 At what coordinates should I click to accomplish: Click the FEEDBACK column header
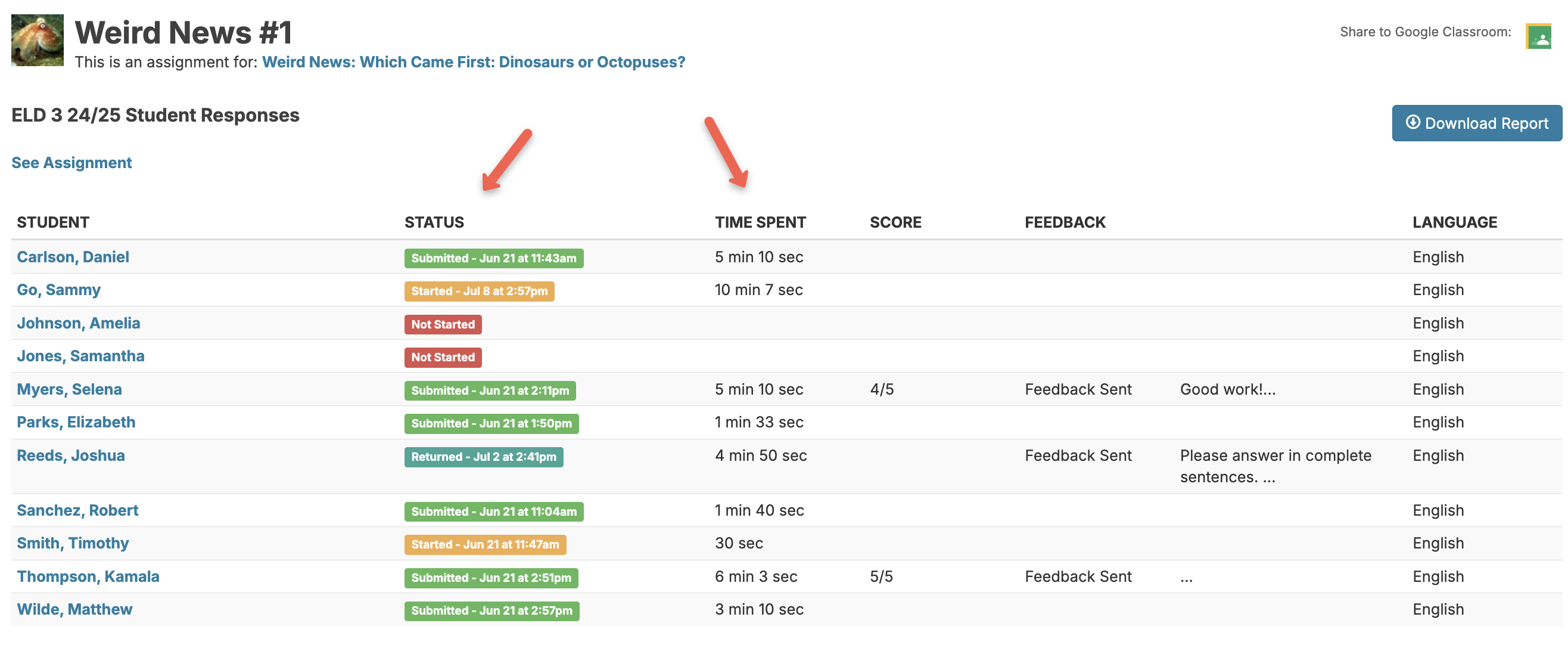[1065, 222]
